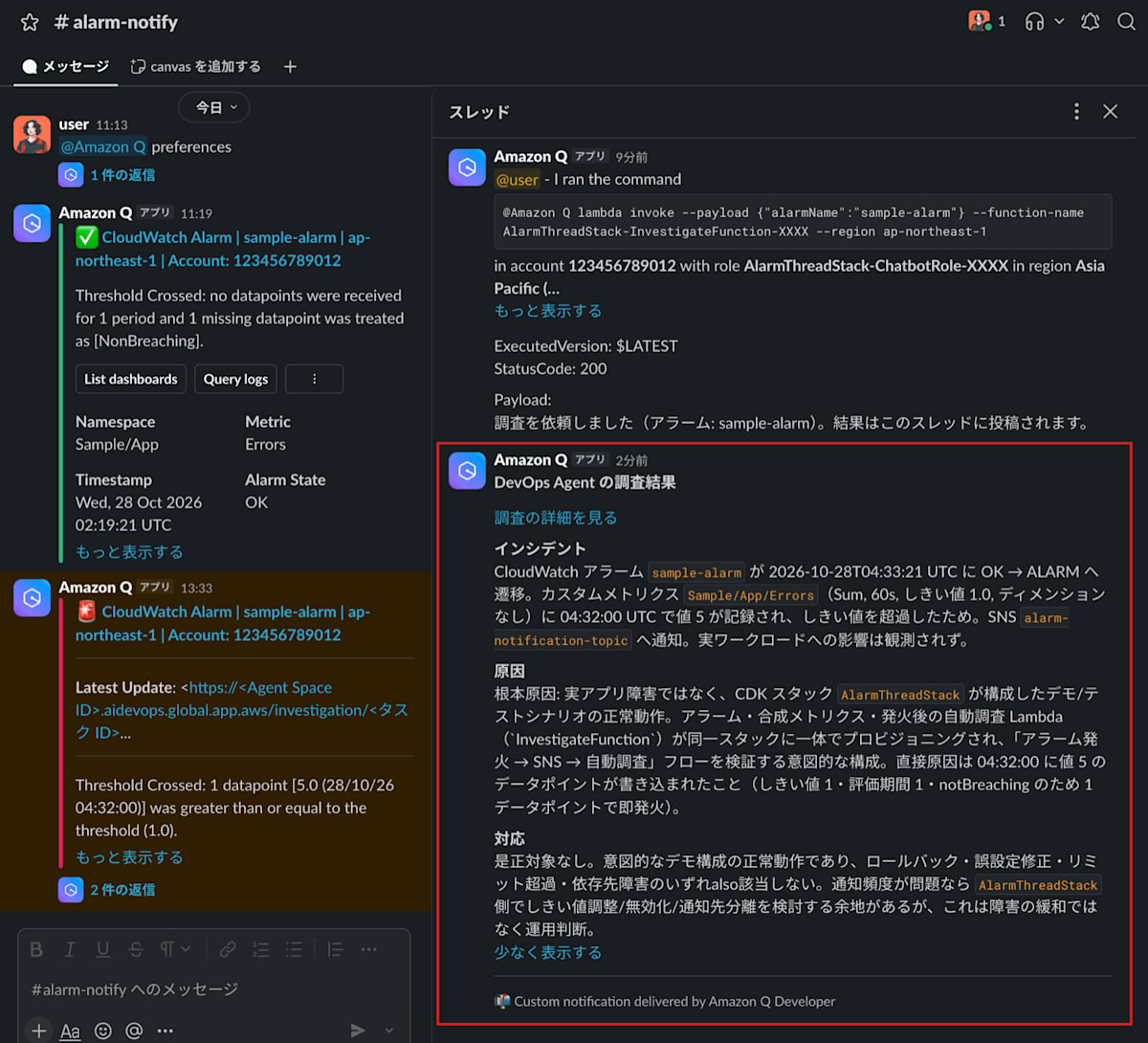
Task: Expand thread reply with もっと表示する
Action: click(x=548, y=311)
